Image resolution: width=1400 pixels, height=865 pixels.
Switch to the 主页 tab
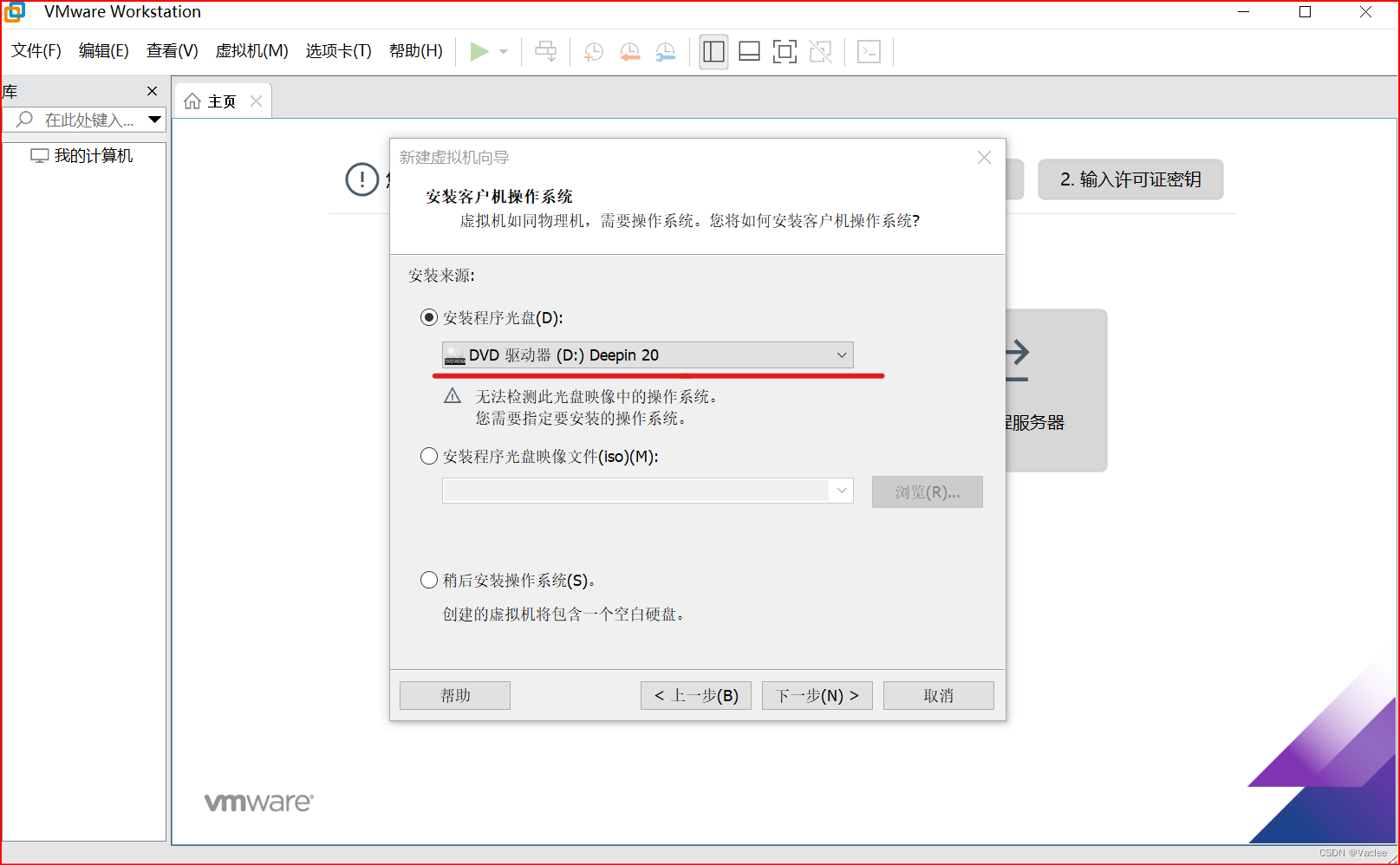pyautogui.click(x=222, y=101)
